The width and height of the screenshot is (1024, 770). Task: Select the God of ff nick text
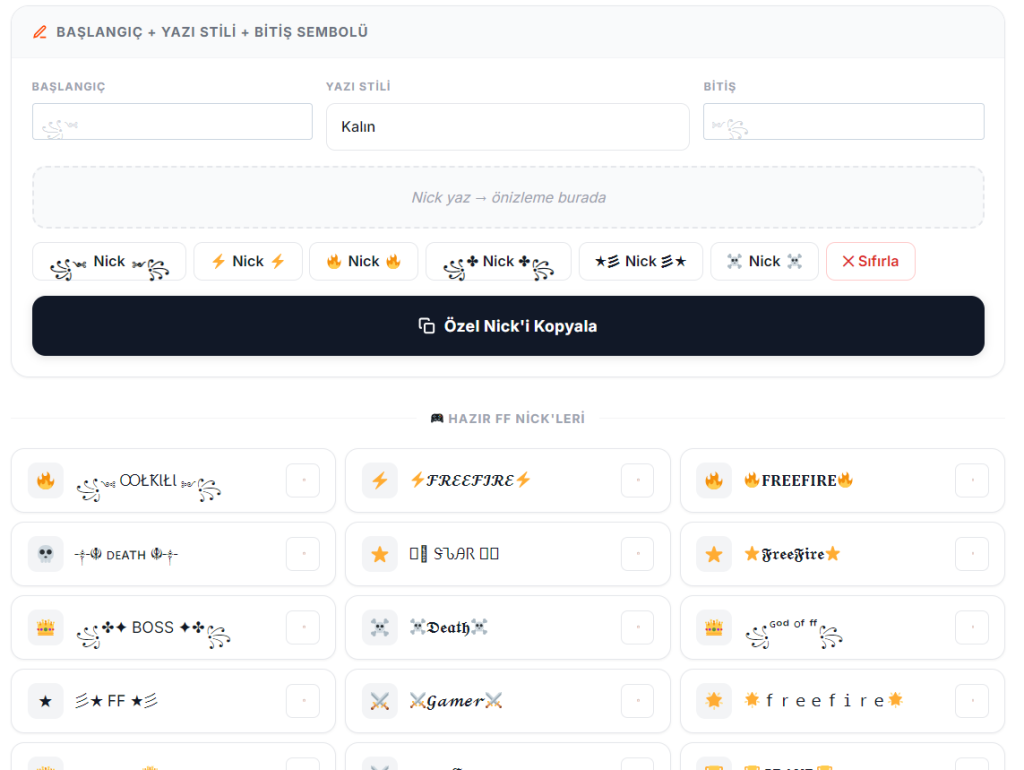[793, 632]
